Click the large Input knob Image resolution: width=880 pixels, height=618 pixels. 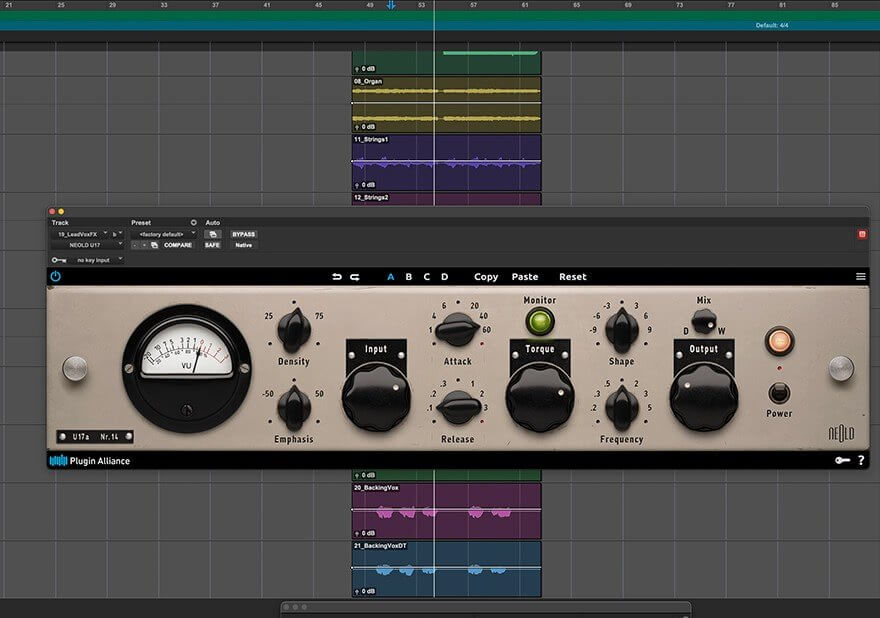pyautogui.click(x=376, y=397)
